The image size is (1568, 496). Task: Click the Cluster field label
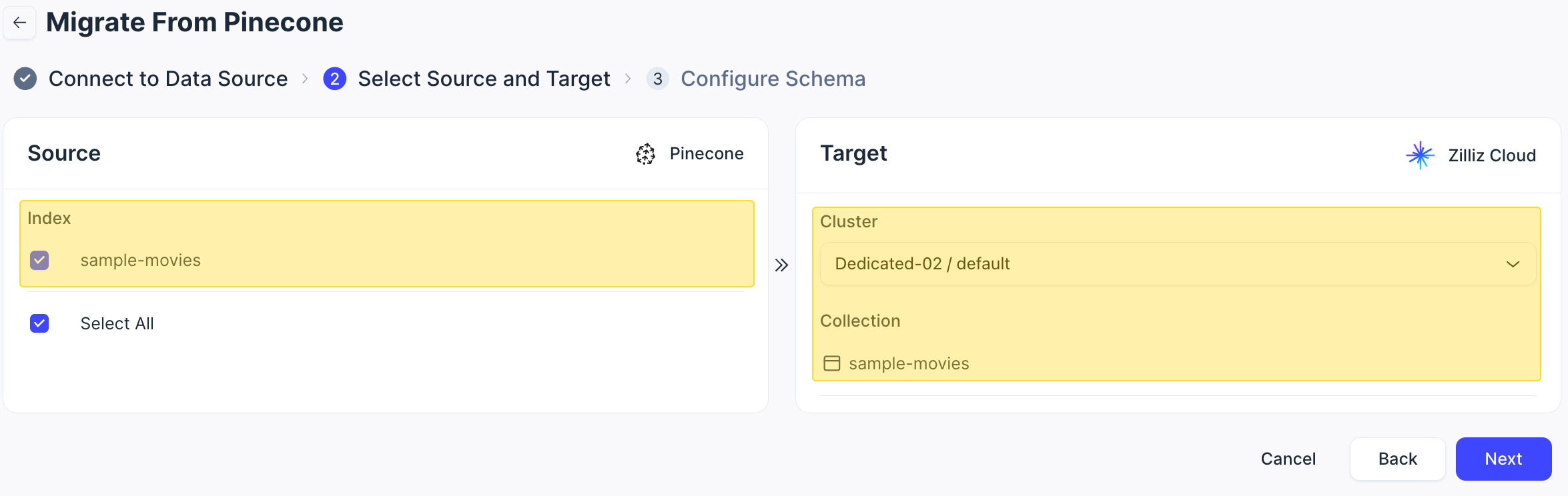(x=848, y=221)
